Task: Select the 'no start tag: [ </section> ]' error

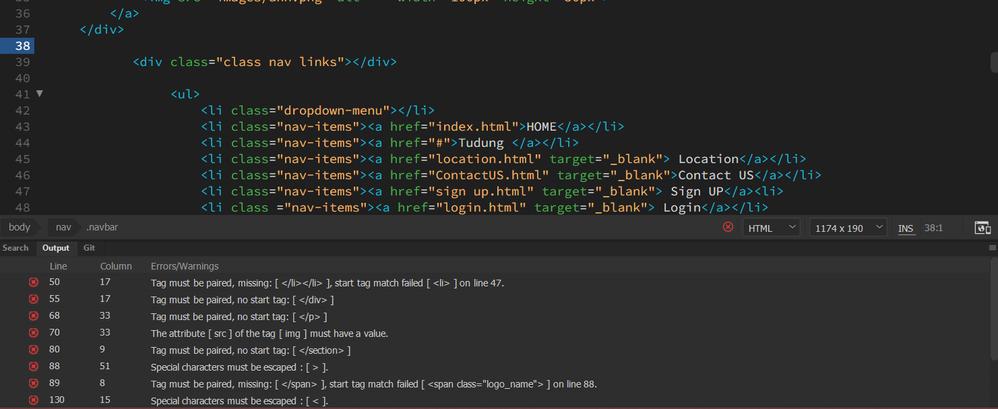Action: 251,350
